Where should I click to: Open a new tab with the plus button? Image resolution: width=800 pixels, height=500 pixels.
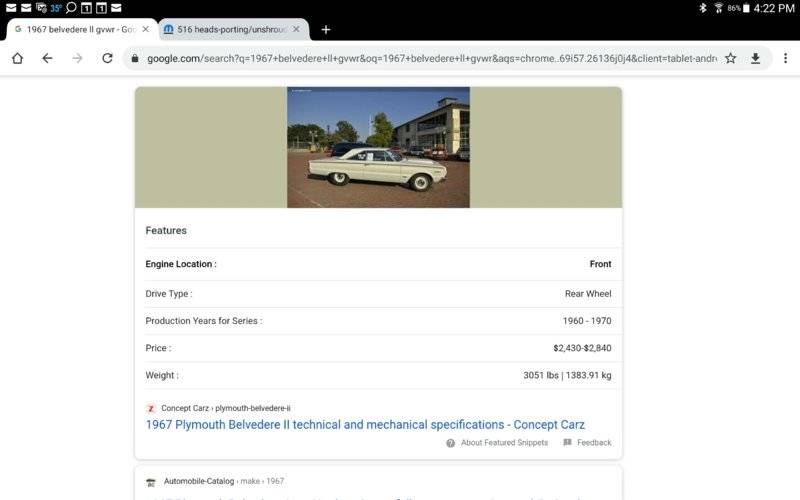[326, 30]
